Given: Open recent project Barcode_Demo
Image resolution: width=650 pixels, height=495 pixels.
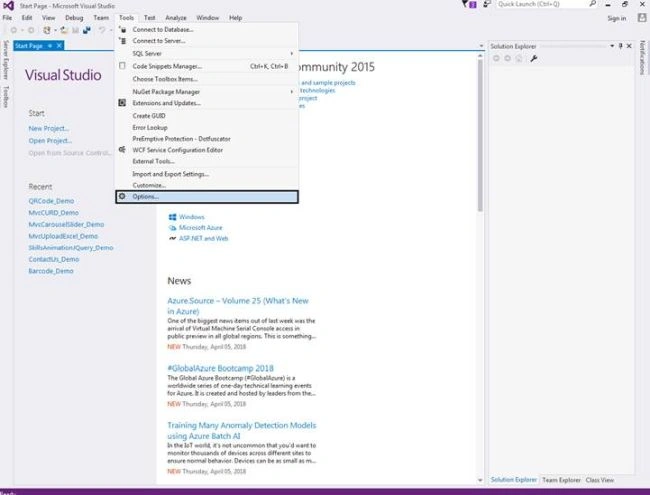Looking at the screenshot, I should (51, 271).
